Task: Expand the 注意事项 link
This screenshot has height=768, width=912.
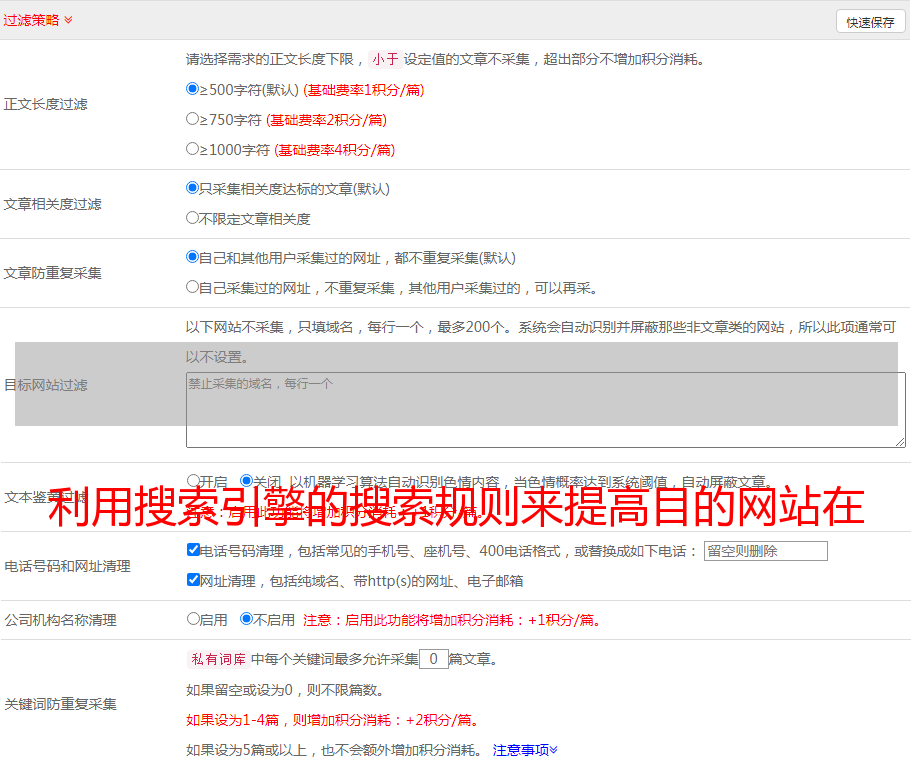Action: [525, 750]
